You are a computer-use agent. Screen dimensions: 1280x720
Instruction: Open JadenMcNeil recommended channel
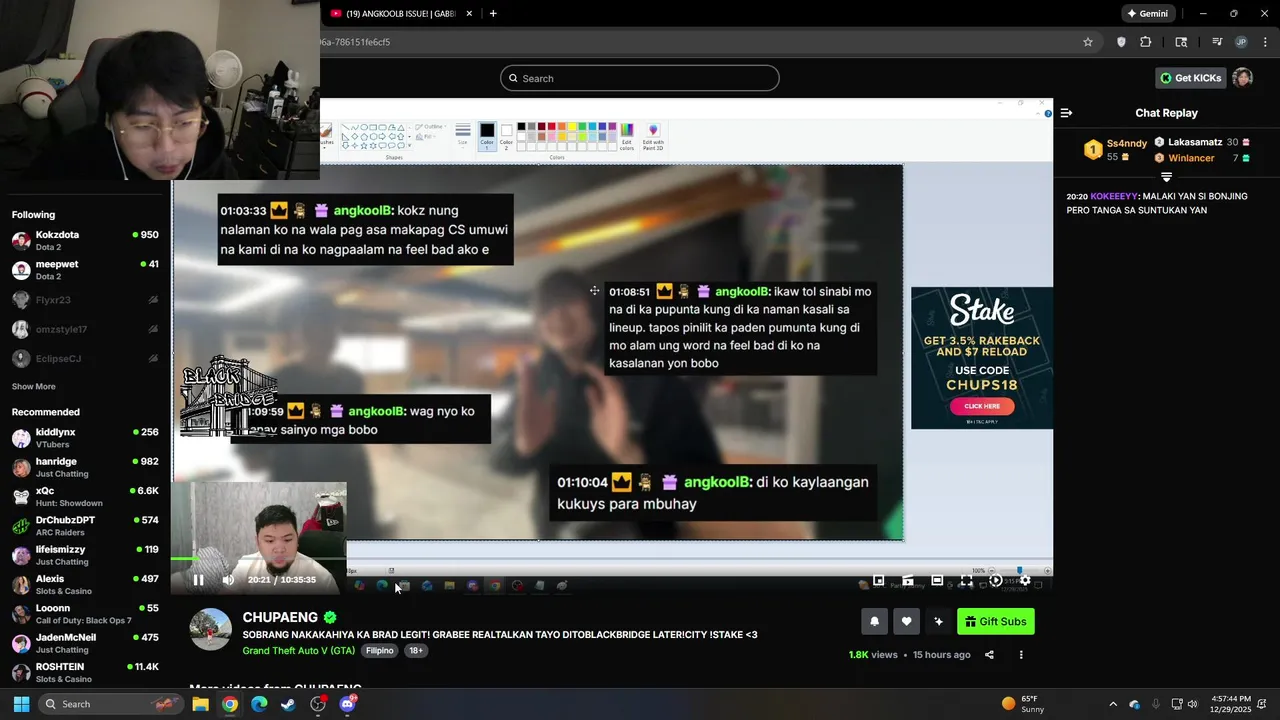click(x=85, y=643)
